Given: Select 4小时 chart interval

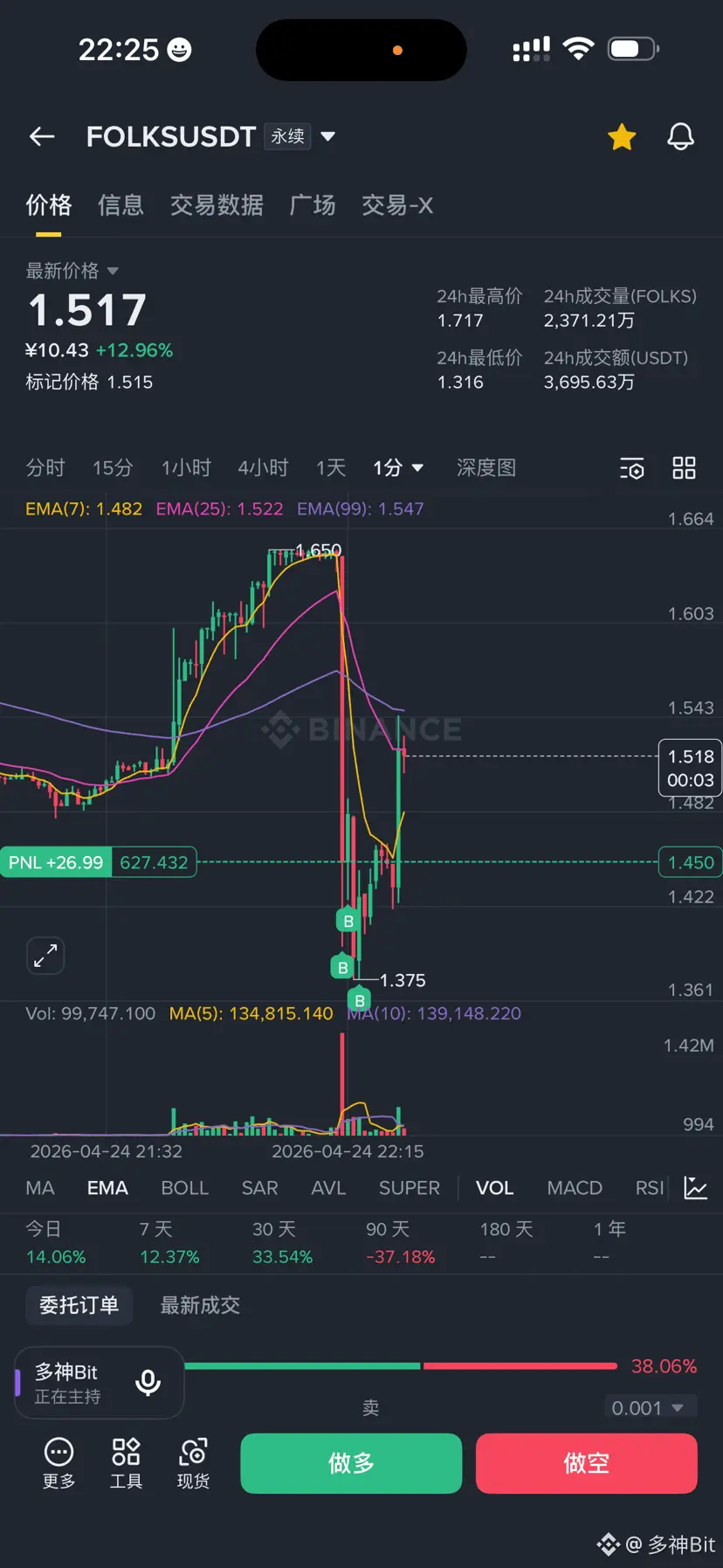Looking at the screenshot, I should 263,468.
